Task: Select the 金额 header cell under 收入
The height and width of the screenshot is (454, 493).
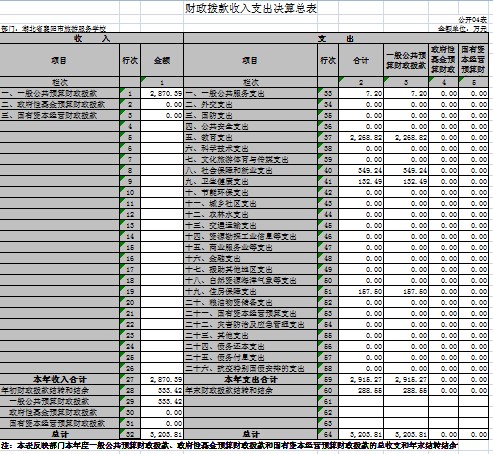Action: point(162,60)
